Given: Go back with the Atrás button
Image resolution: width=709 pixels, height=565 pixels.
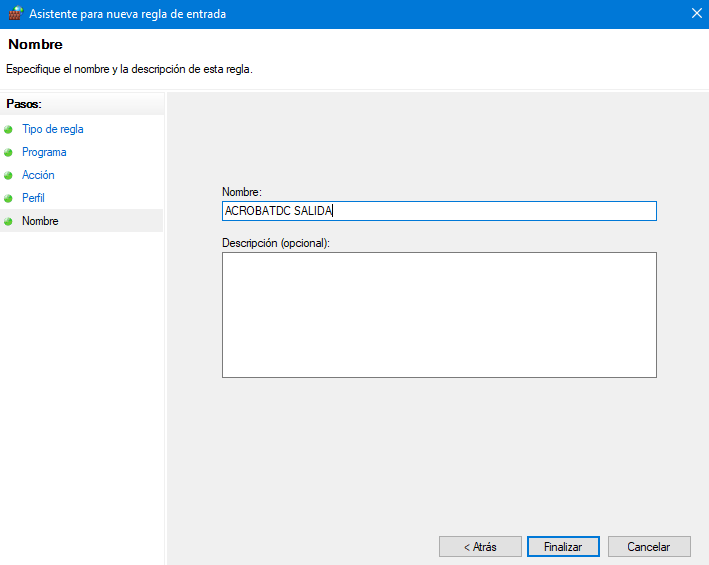Looking at the screenshot, I should [480, 546].
